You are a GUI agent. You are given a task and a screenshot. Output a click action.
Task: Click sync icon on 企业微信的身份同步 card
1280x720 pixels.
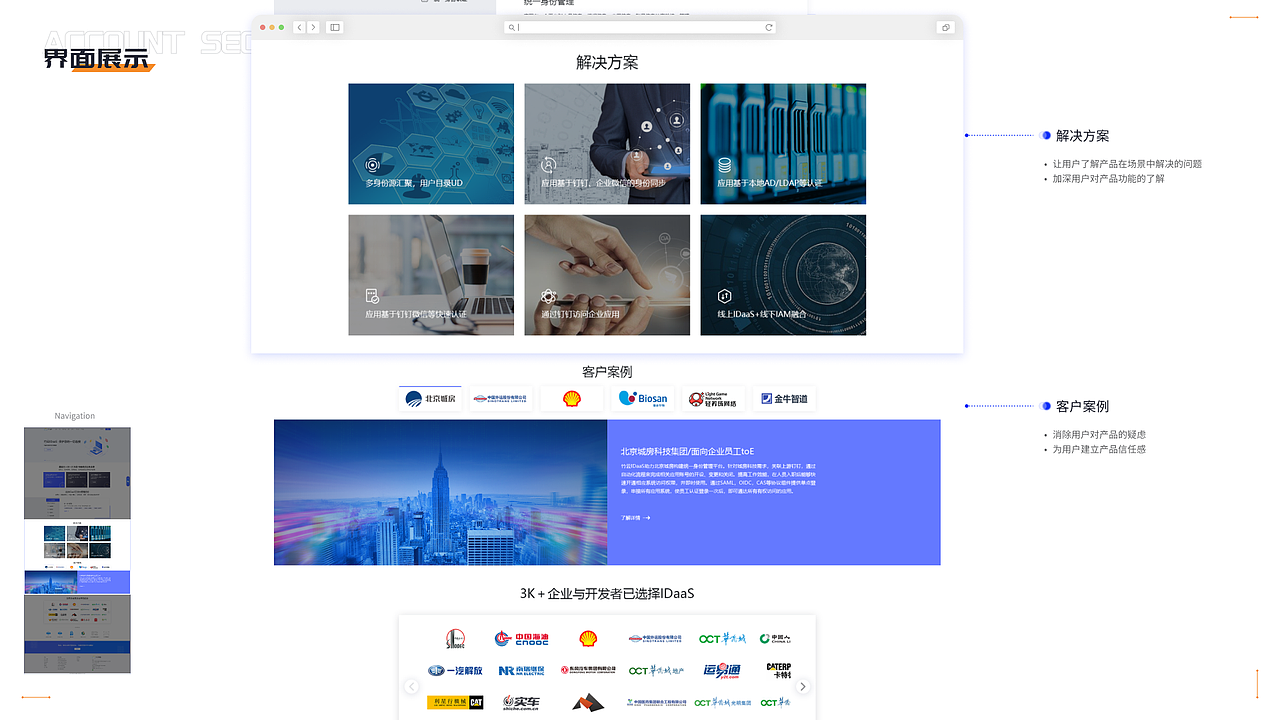coord(548,165)
